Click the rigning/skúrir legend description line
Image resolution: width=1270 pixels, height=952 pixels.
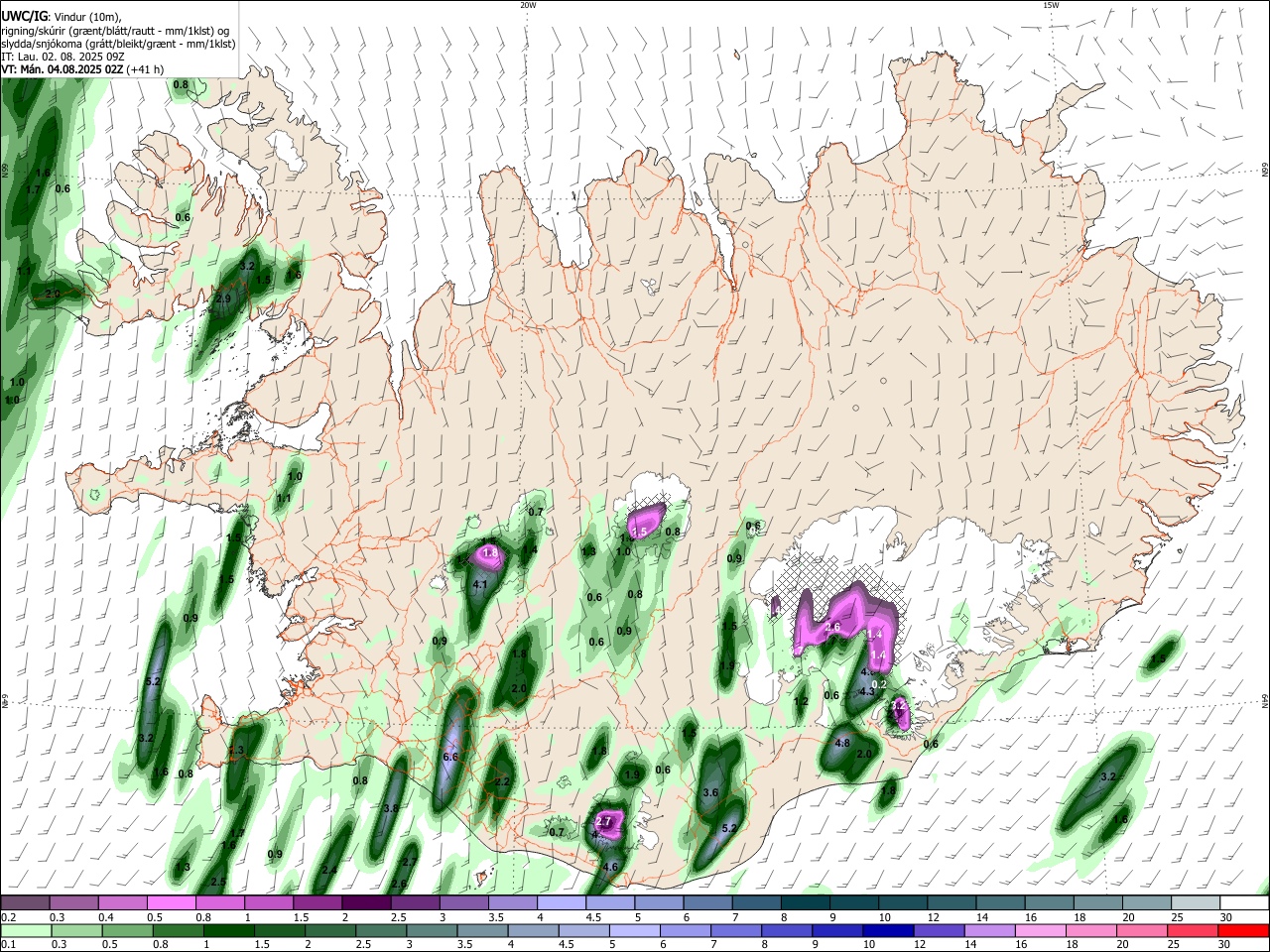[115, 31]
